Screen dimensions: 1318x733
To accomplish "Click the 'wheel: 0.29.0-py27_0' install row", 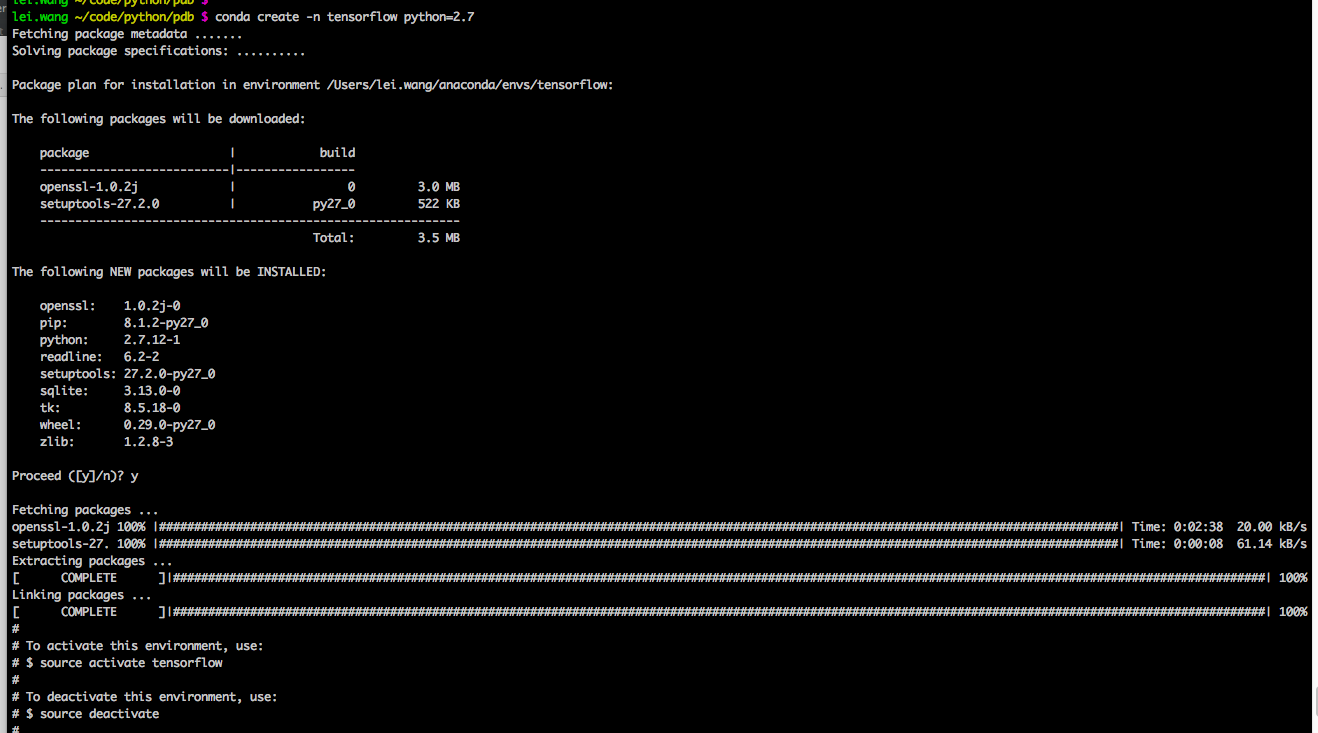I will coord(128,425).
